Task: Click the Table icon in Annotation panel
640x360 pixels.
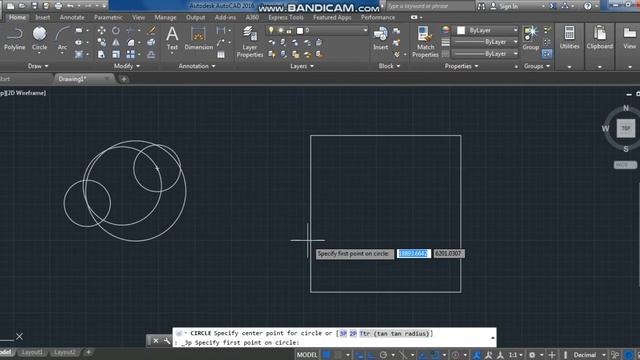Action: pos(221,54)
